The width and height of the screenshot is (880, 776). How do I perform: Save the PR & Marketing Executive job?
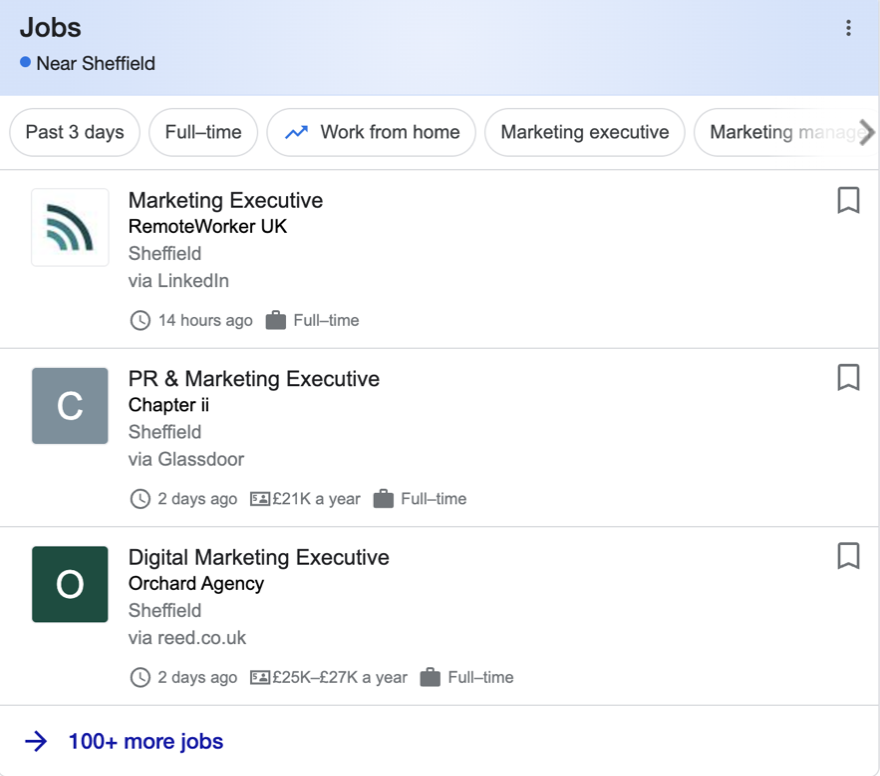click(848, 377)
